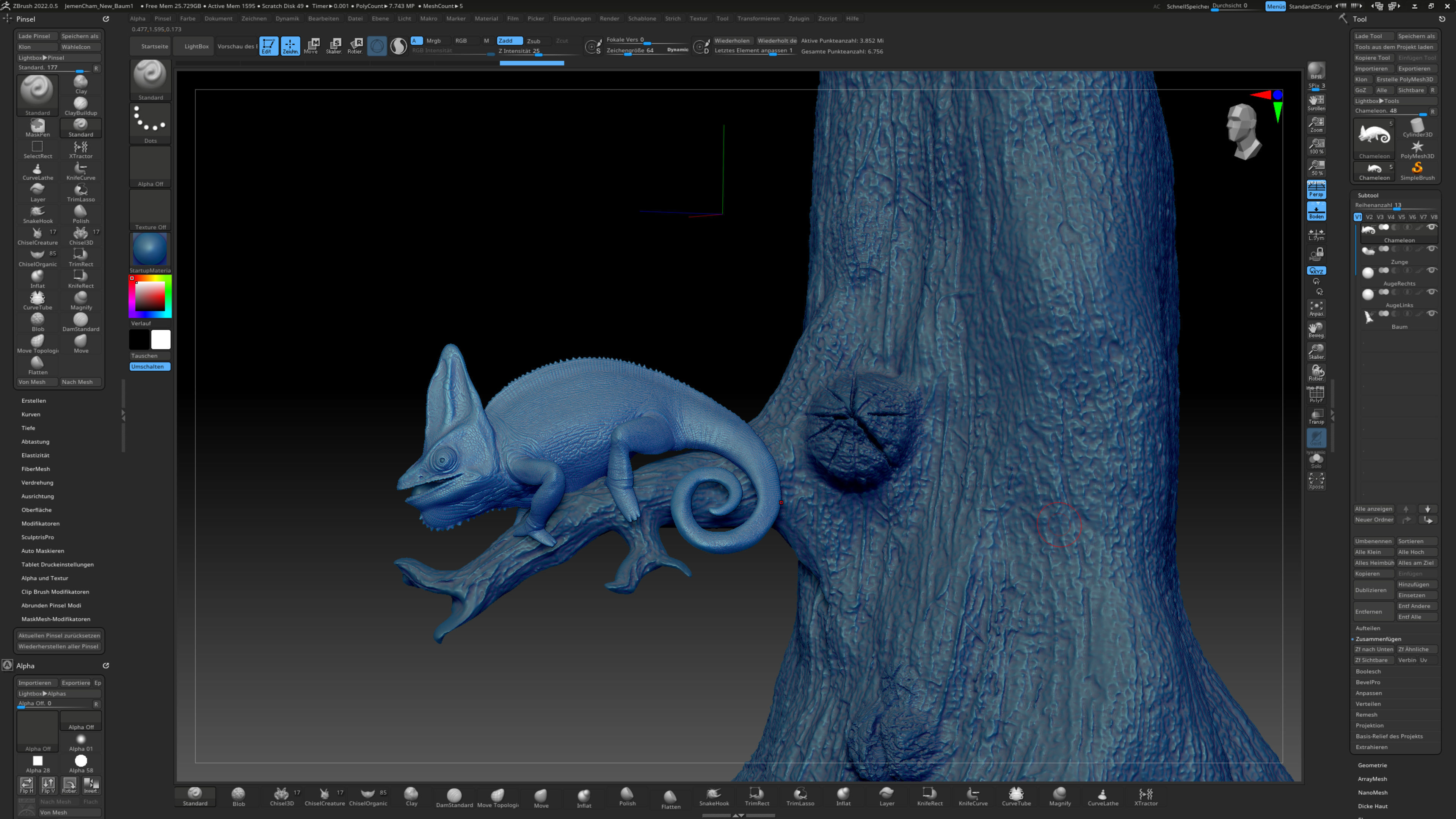This screenshot has width=1456, height=819.
Task: Expand the FiberMesh brush section
Action: 36,469
